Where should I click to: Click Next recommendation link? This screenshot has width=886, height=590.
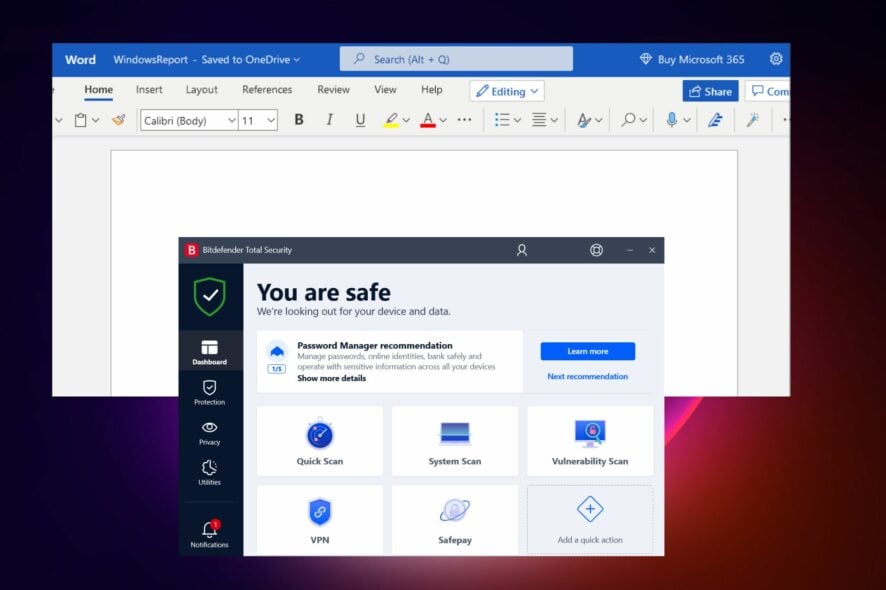(x=588, y=376)
